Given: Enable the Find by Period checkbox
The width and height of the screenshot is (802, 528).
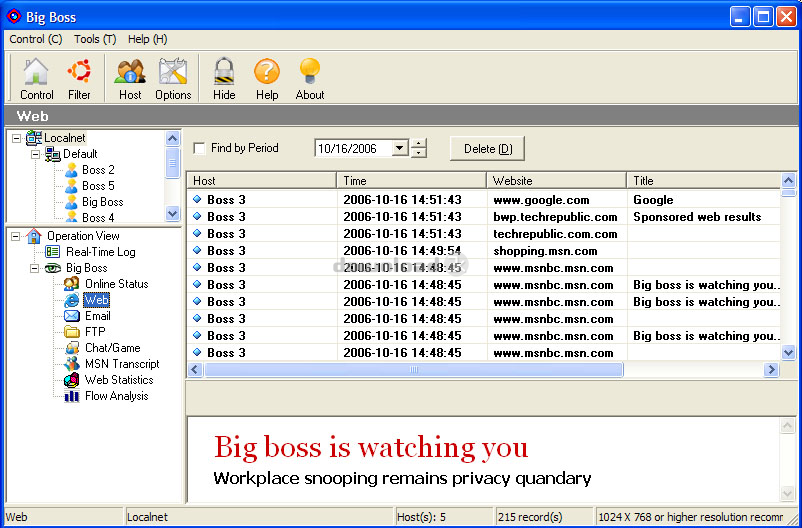Looking at the screenshot, I should [x=199, y=148].
